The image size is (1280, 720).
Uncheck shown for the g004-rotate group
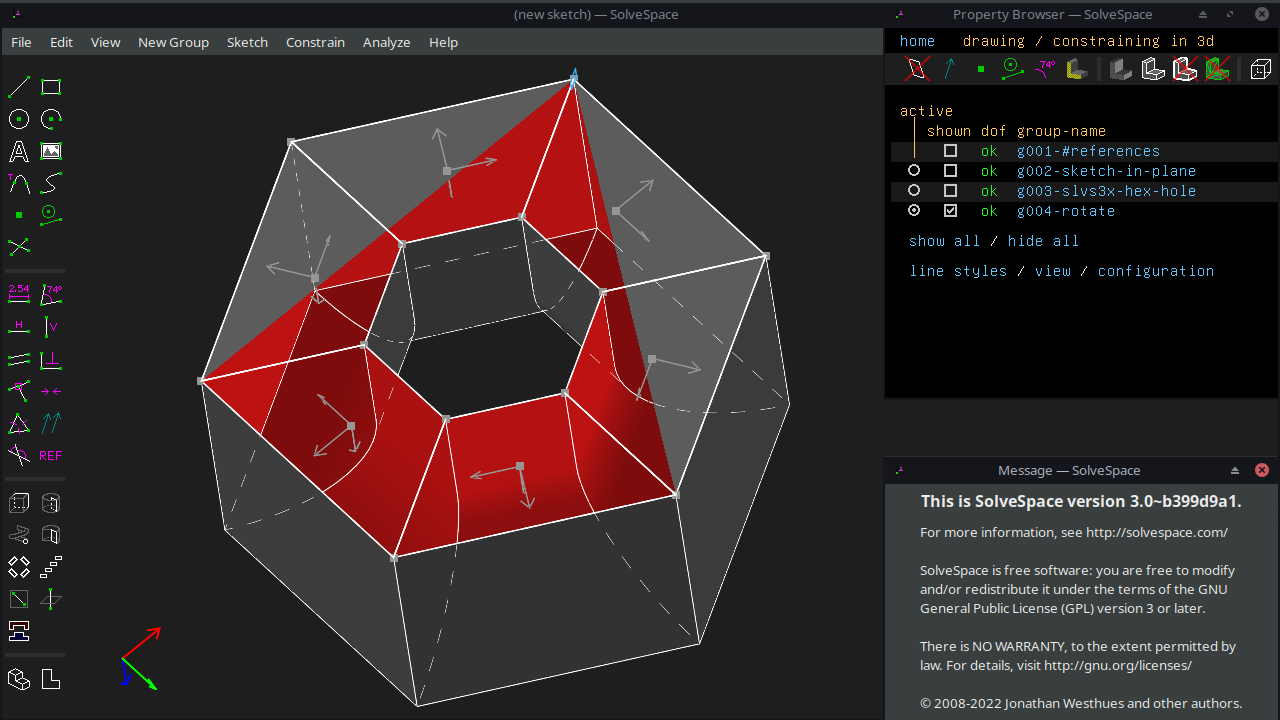coord(950,210)
